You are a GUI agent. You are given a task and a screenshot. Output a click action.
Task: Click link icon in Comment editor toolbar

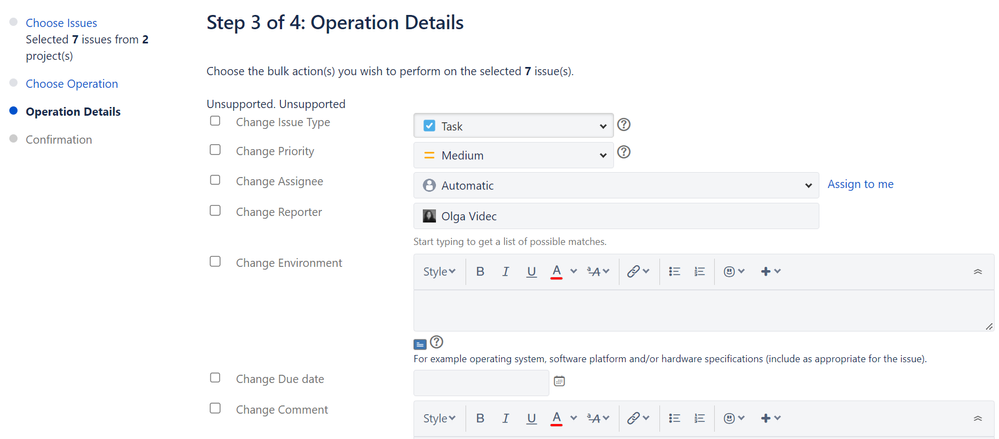point(637,418)
